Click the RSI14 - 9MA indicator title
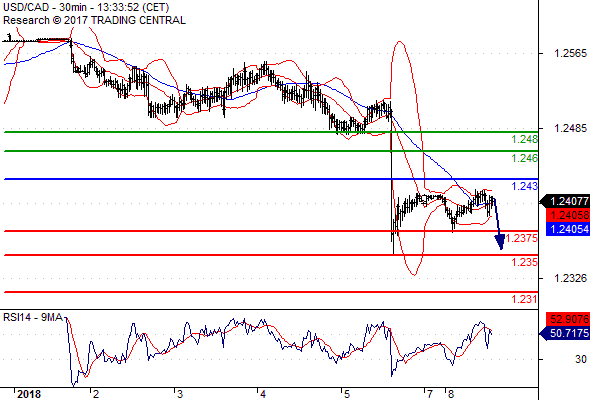590x400 pixels. coord(33,318)
